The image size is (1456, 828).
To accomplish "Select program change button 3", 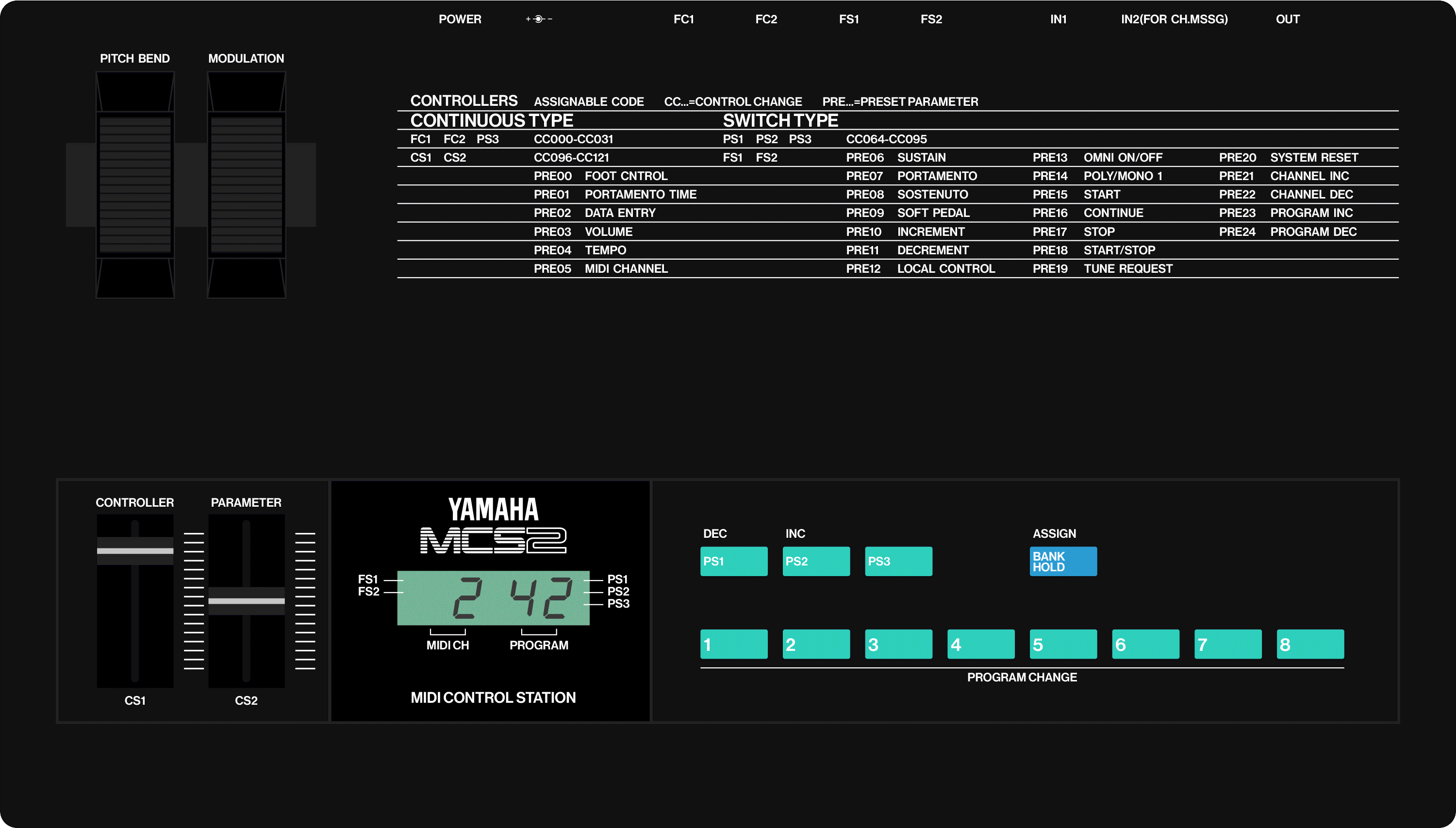I will [x=898, y=644].
